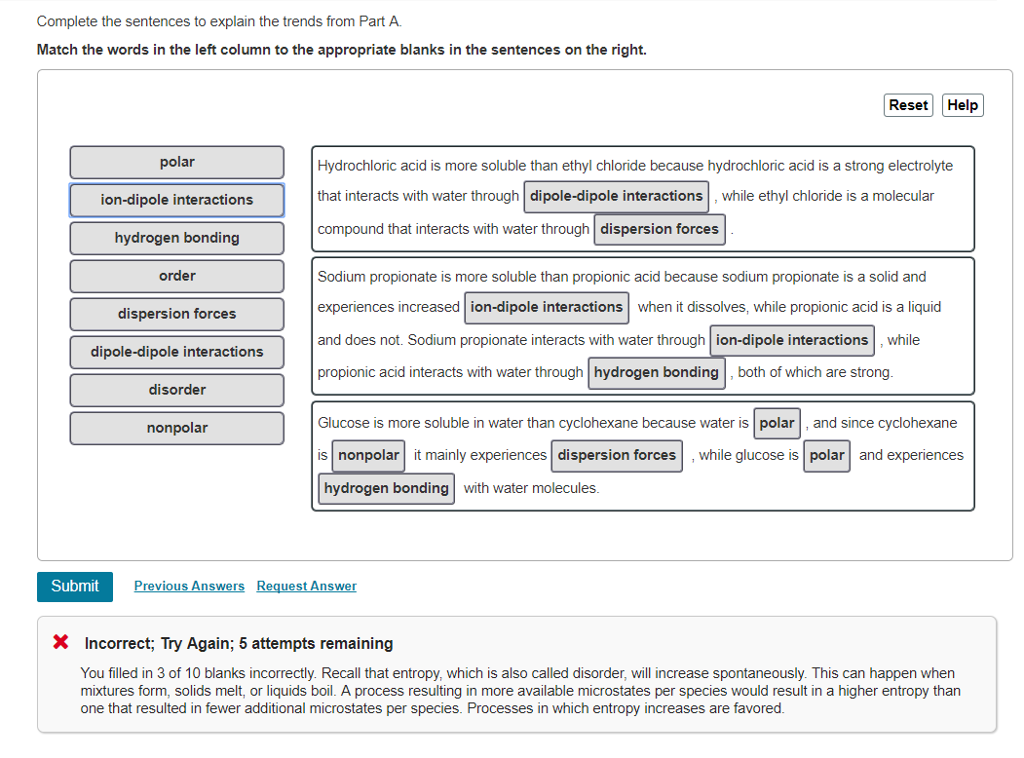The height and width of the screenshot is (758, 1024).
Task: Click the 'nonpolar' blank describing cyclohexane
Action: [x=368, y=455]
